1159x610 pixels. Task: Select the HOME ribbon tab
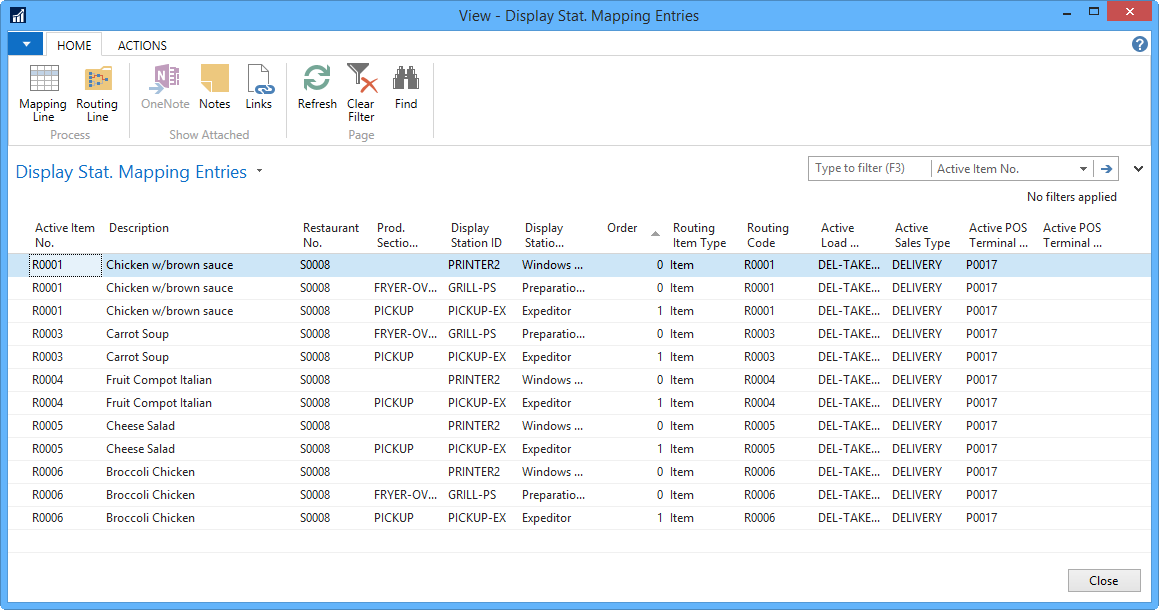[74, 45]
